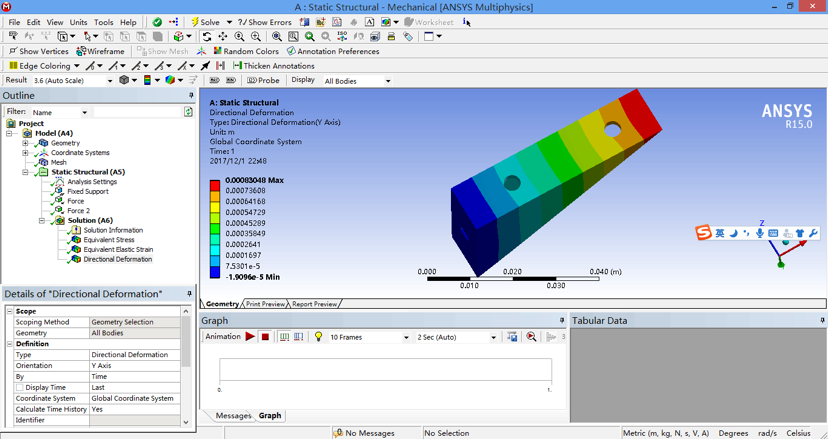Open Annotation Preferences
The width and height of the screenshot is (828, 439).
[333, 51]
